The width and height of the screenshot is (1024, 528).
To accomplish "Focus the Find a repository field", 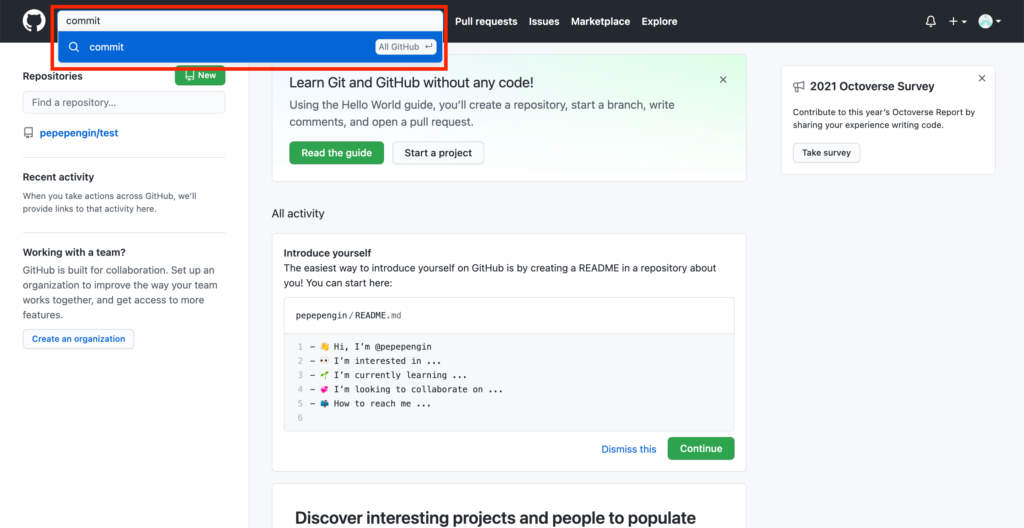I will click(x=124, y=103).
